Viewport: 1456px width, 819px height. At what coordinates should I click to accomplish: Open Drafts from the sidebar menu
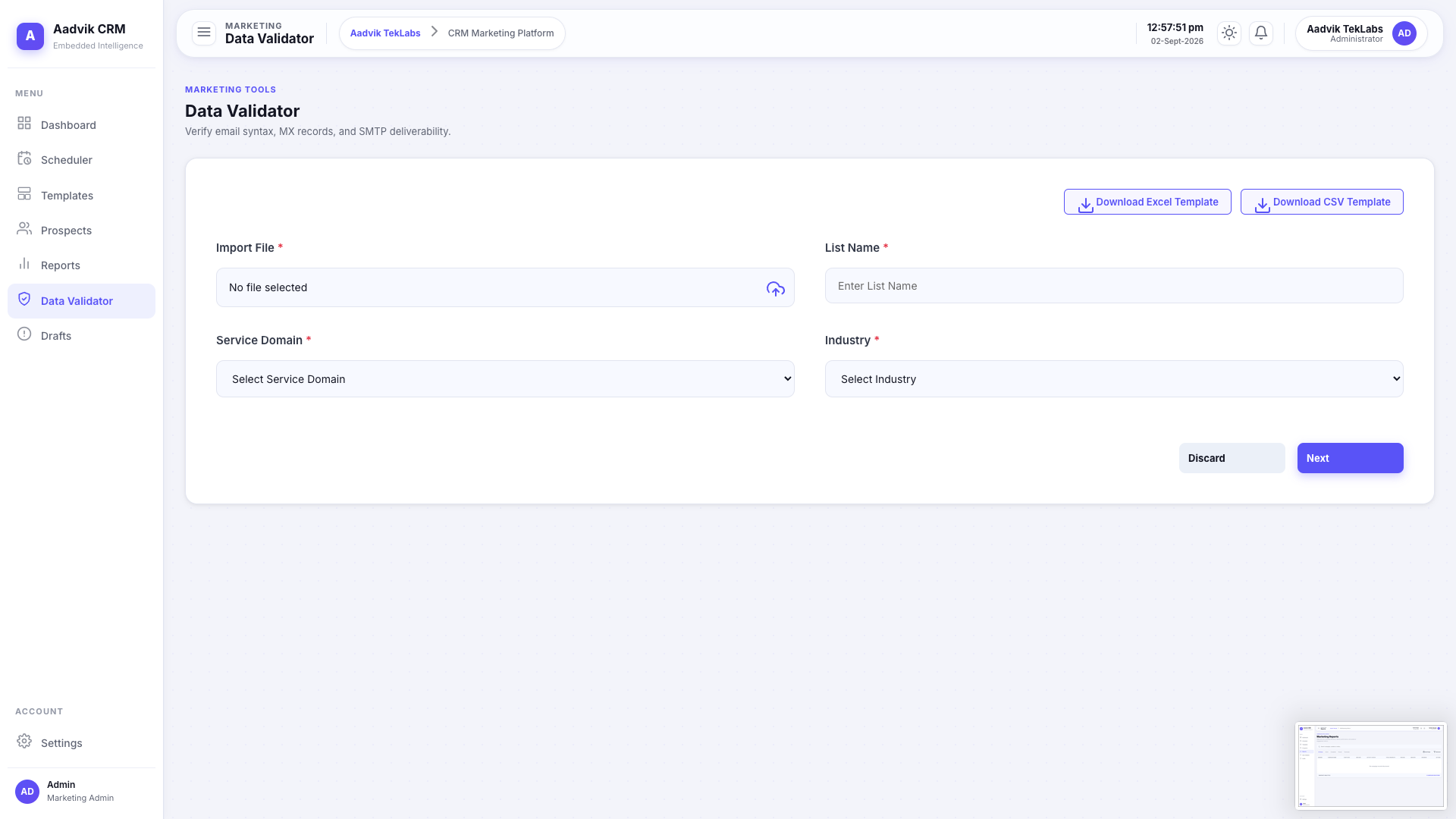pos(81,336)
